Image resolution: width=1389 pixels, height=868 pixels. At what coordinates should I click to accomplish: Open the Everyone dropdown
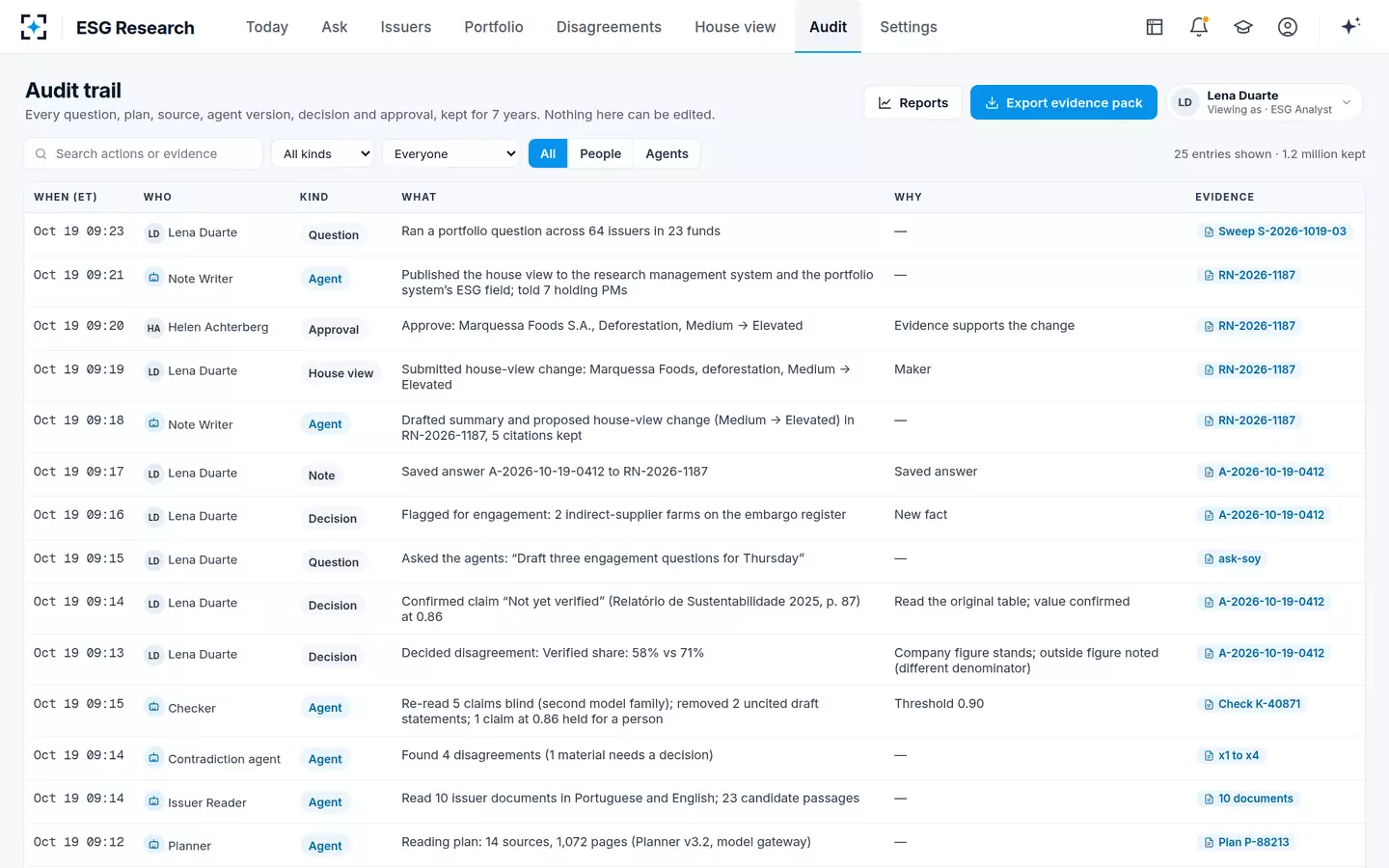(451, 154)
